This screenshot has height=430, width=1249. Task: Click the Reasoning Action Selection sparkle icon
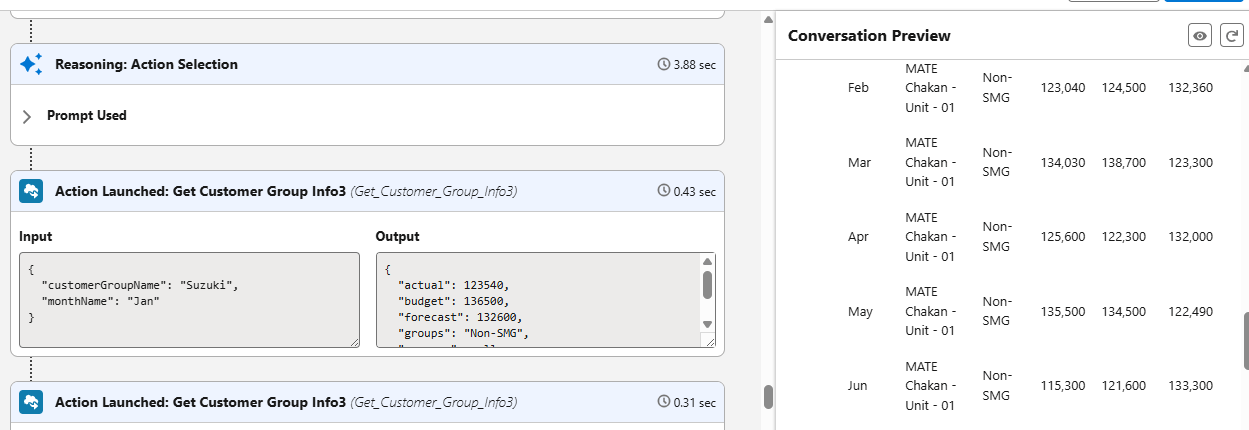31,64
